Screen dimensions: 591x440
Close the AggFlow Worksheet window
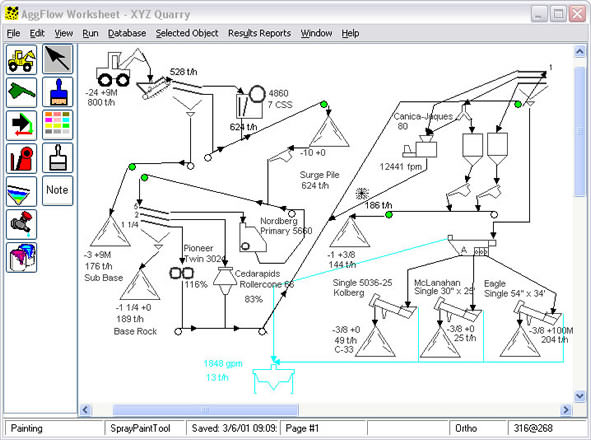[577, 14]
